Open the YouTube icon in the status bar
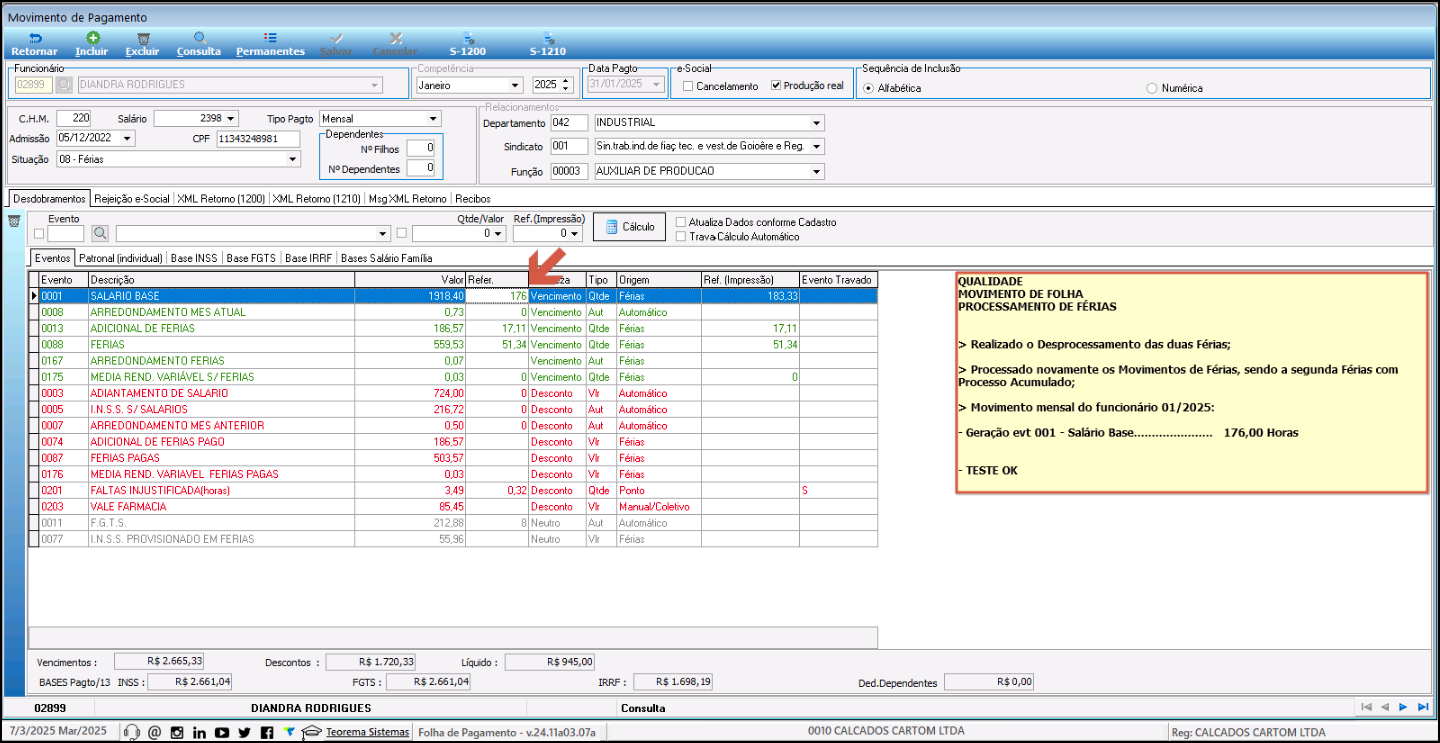Screen dimensions: 1440x743 point(222,732)
